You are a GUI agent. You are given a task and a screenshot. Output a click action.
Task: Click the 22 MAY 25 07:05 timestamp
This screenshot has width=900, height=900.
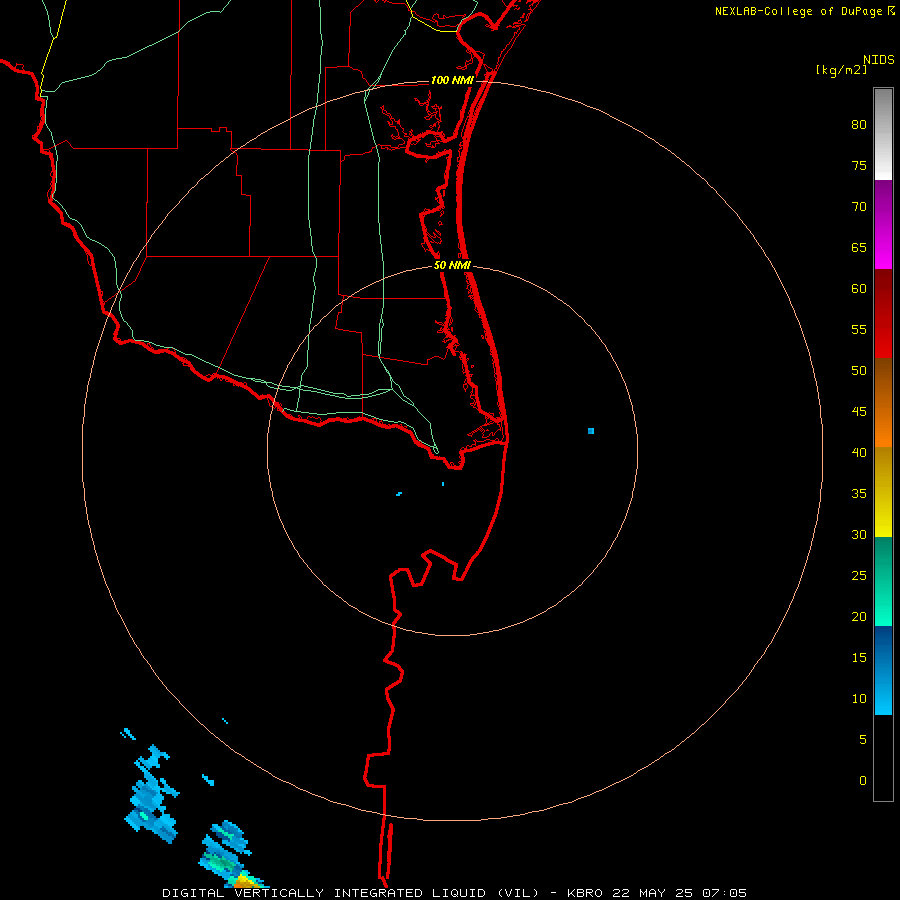tap(680, 893)
